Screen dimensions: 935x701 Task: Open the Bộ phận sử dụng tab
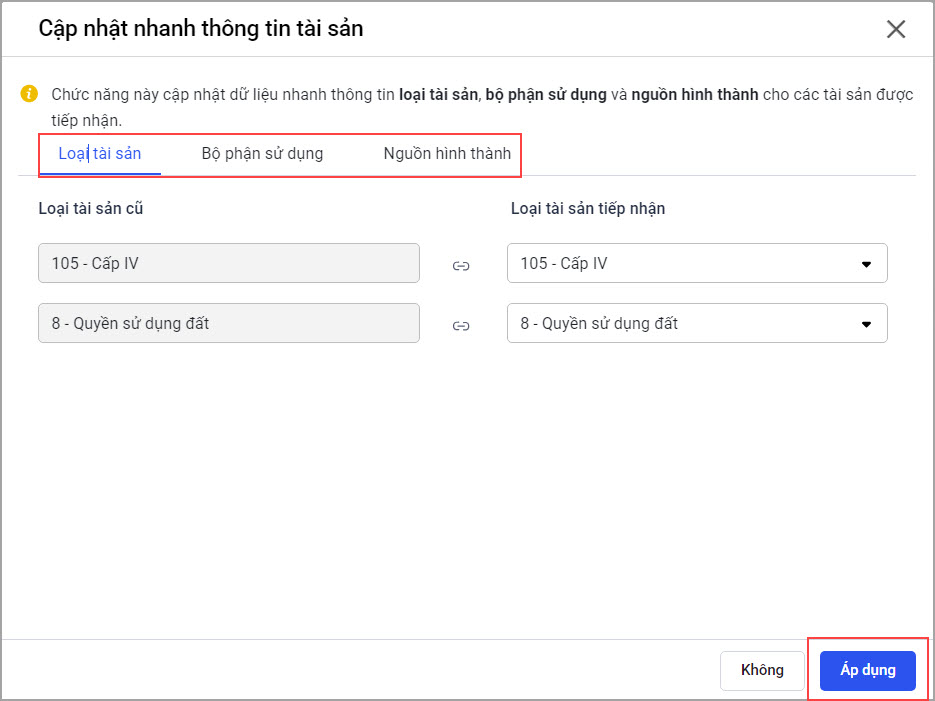tap(262, 154)
